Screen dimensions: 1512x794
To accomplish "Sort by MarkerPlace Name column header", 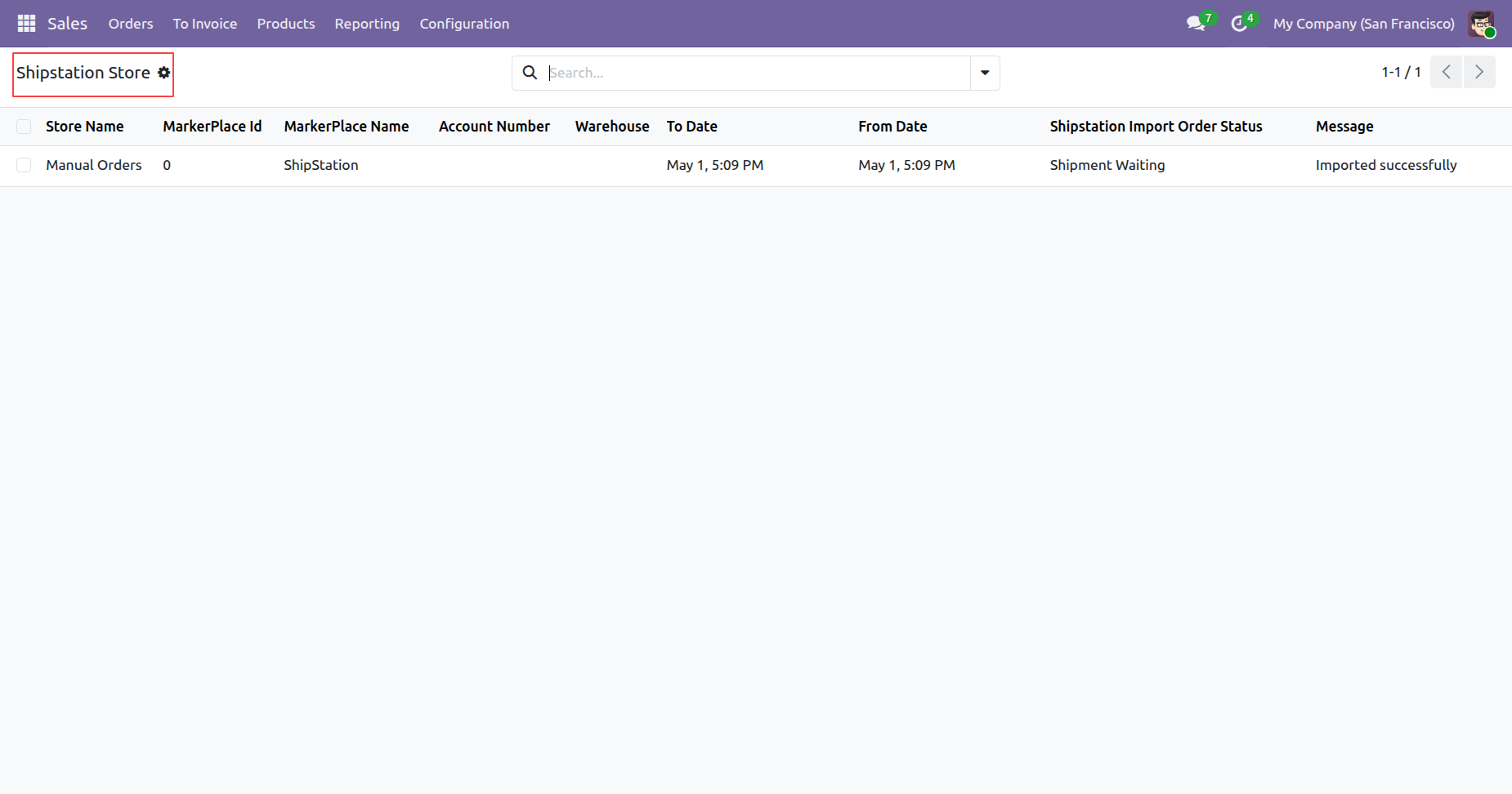I will tap(347, 127).
